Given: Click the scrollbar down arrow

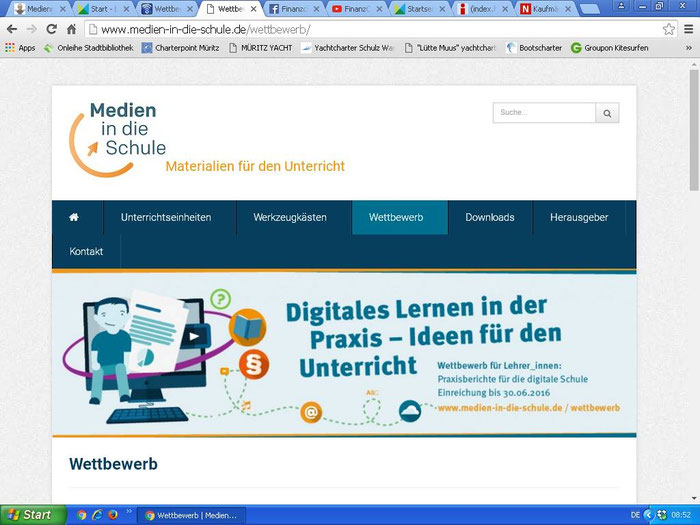Looking at the screenshot, I should click(693, 499).
